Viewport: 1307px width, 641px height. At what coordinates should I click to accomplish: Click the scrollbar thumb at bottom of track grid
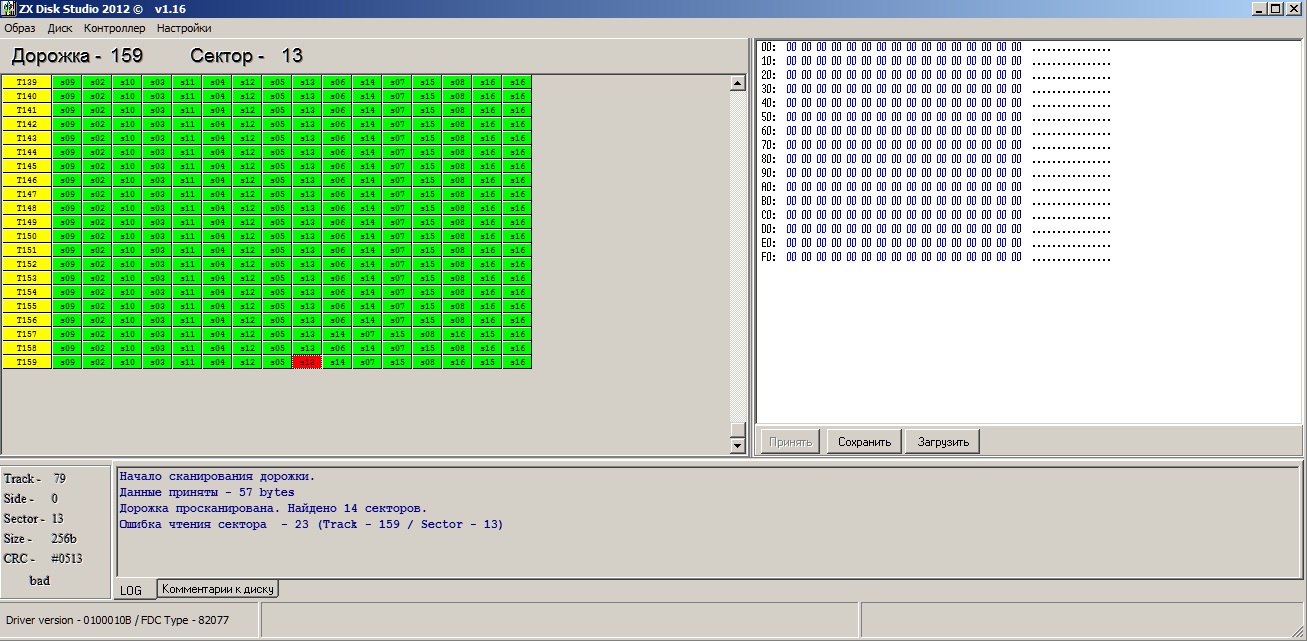(x=738, y=430)
